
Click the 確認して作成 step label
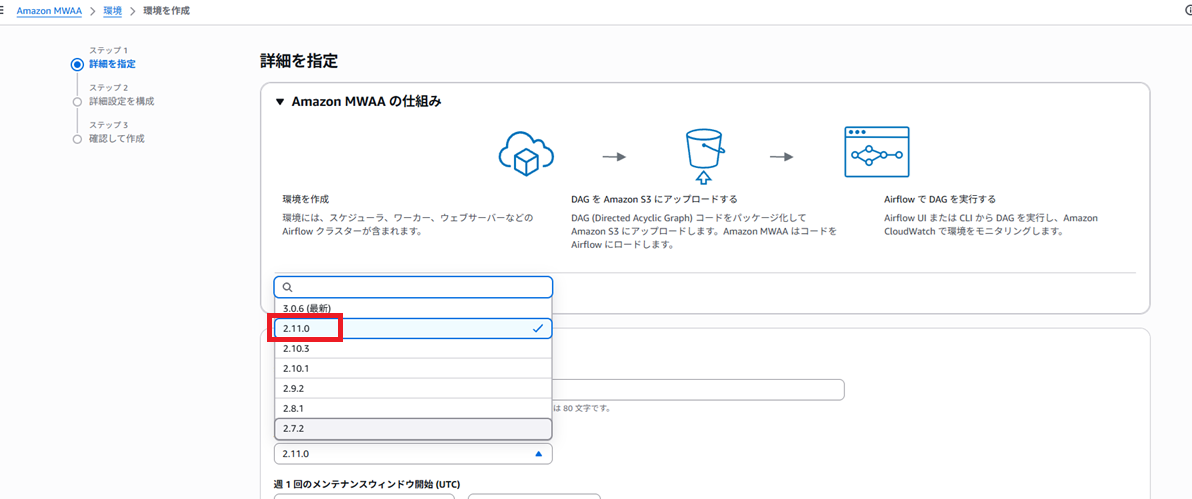(116, 138)
